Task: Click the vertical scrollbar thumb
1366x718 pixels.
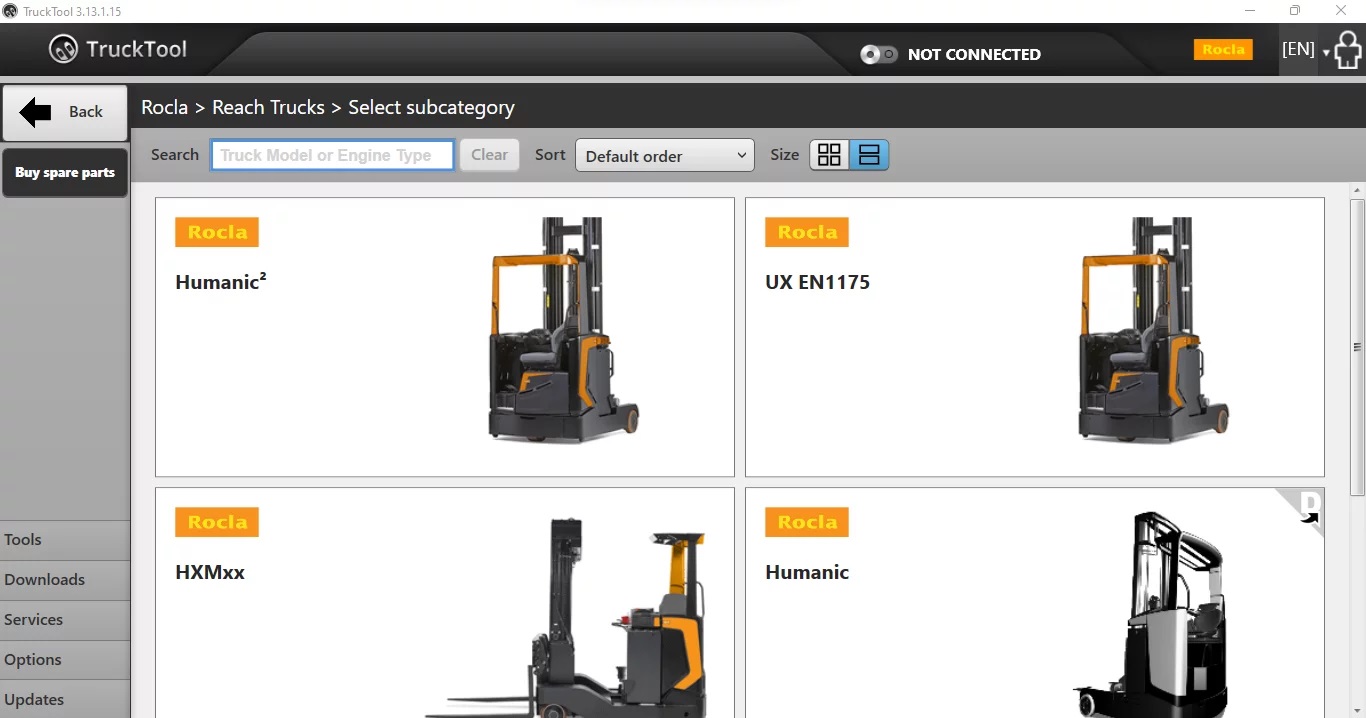Action: click(1357, 347)
